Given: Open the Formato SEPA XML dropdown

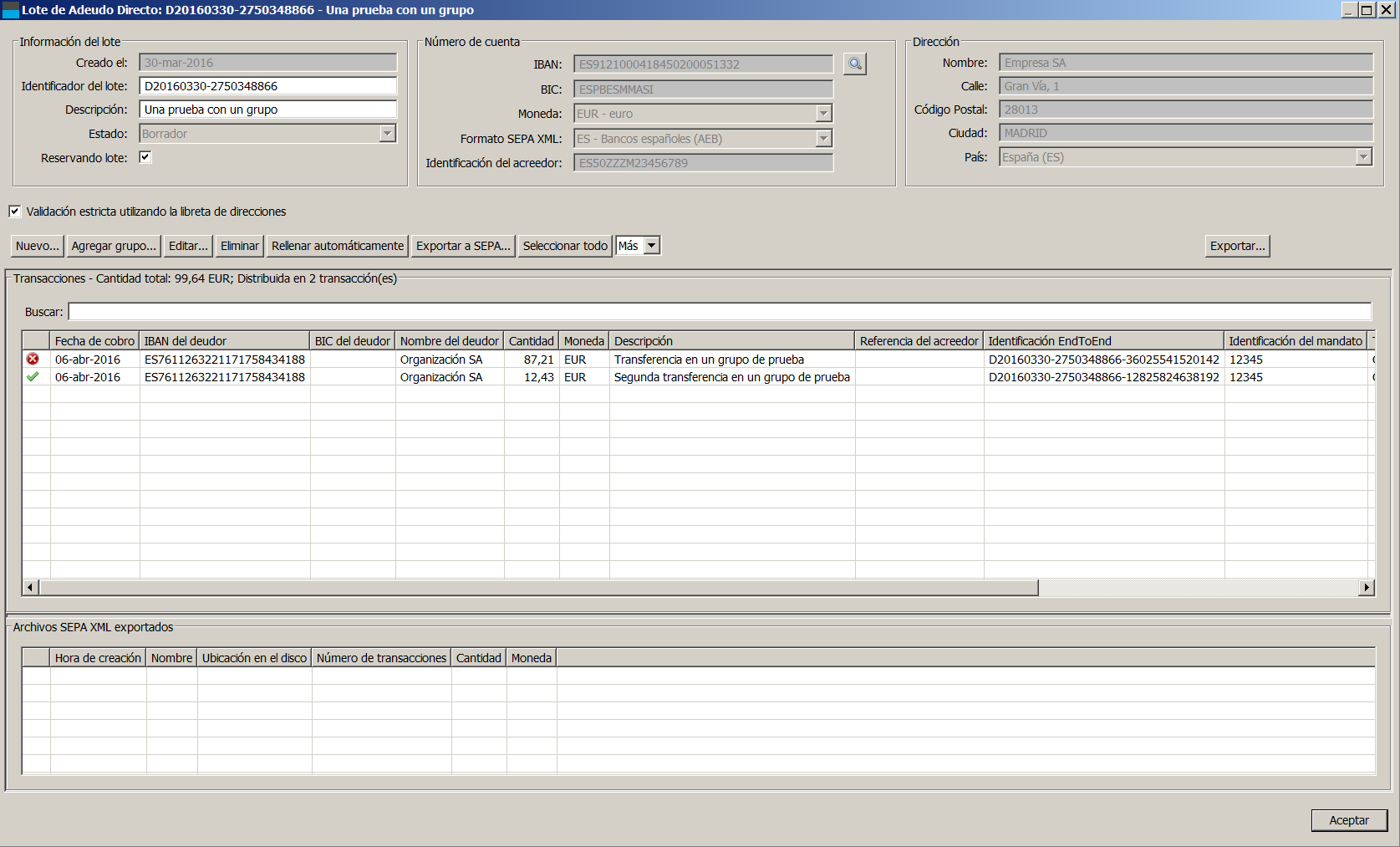Looking at the screenshot, I should (823, 139).
